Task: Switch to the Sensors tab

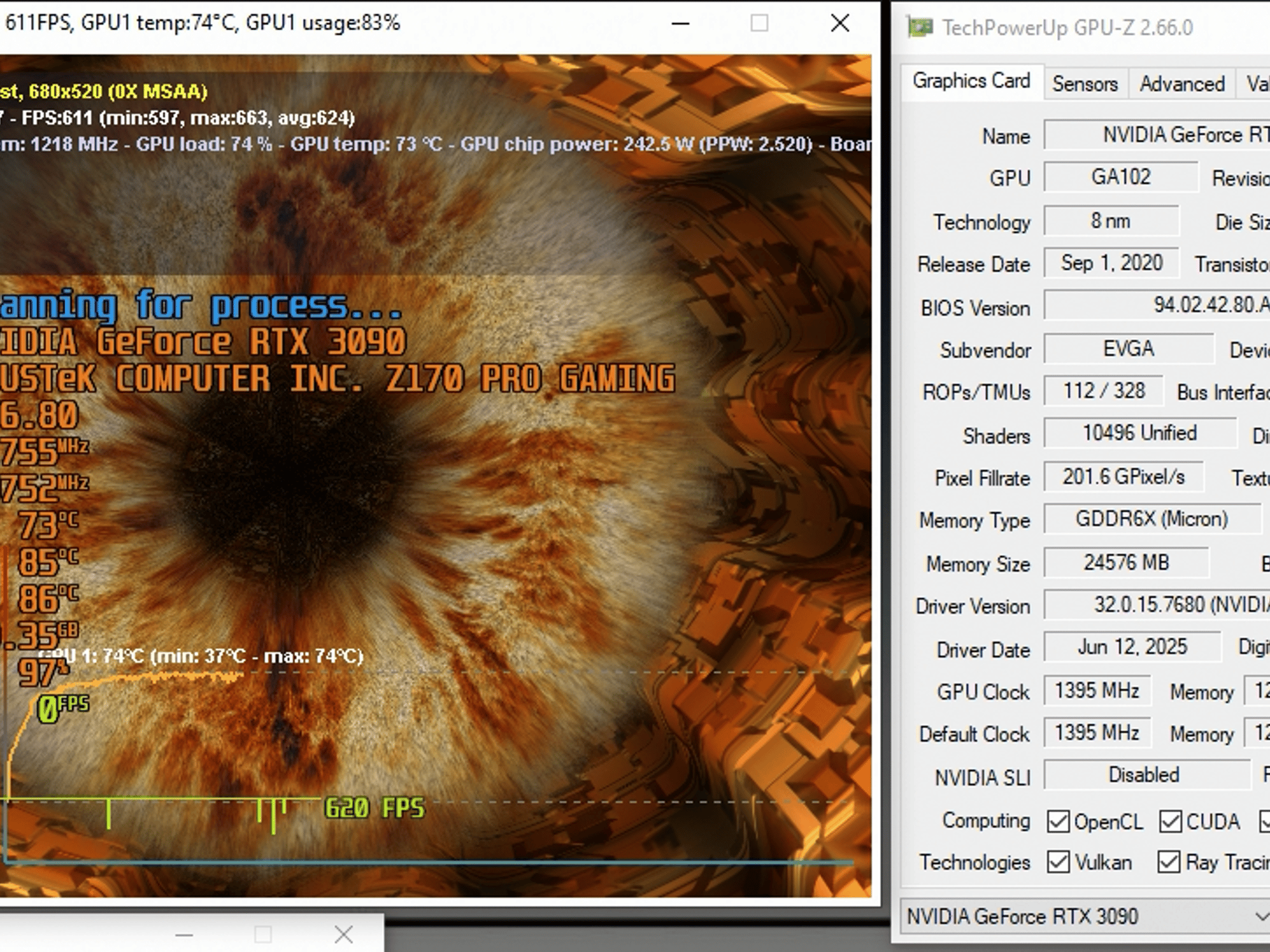Action: [1085, 84]
